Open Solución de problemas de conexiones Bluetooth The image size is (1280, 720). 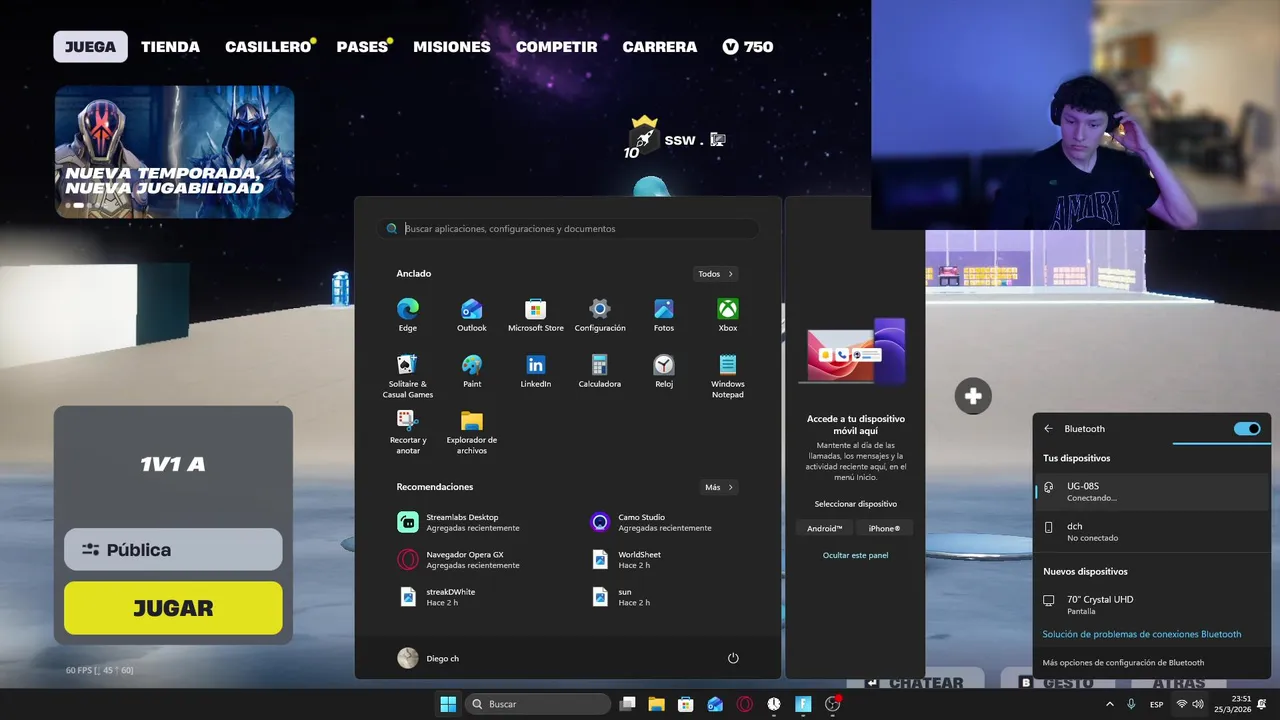(1142, 634)
